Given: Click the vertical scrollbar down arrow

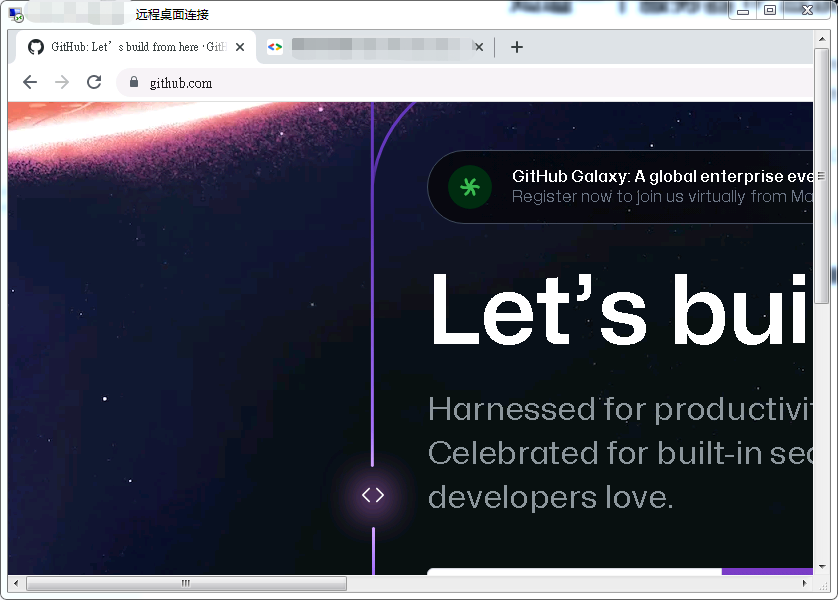Looking at the screenshot, I should click(x=821, y=567).
